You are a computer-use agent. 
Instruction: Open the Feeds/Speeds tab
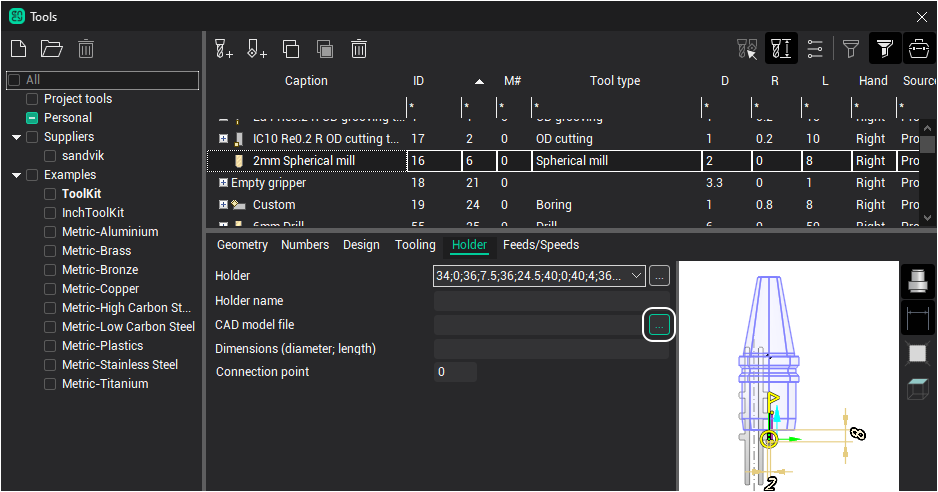[x=541, y=245]
